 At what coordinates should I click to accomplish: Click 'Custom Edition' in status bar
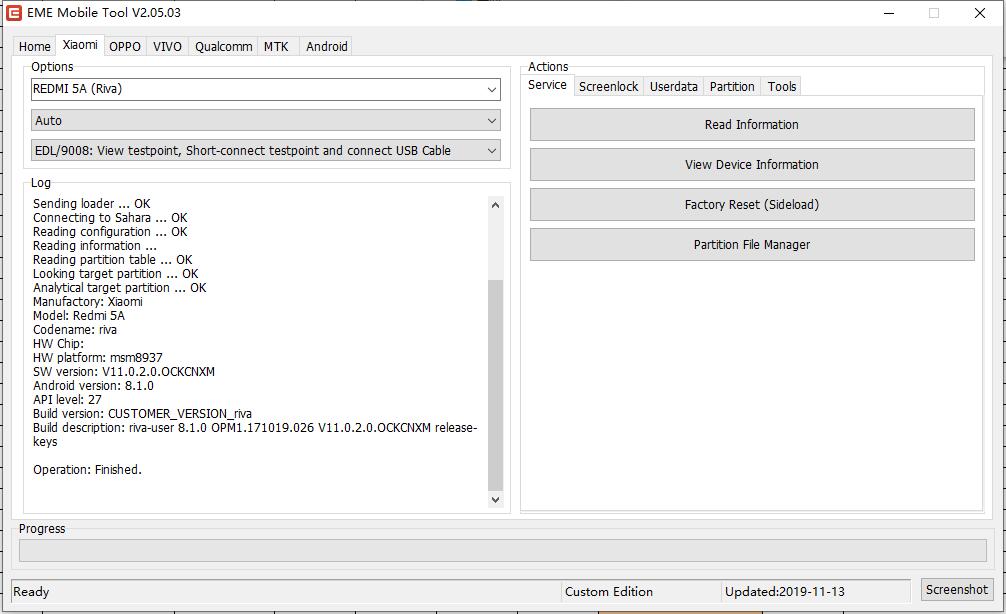point(609,592)
